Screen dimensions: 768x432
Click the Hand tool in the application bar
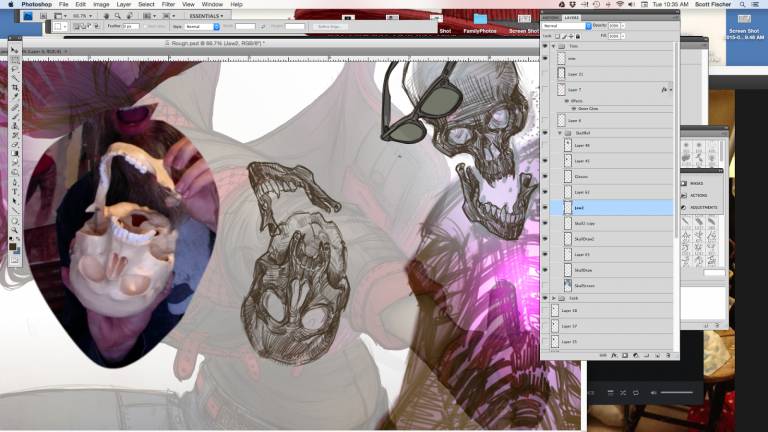[x=105, y=16]
